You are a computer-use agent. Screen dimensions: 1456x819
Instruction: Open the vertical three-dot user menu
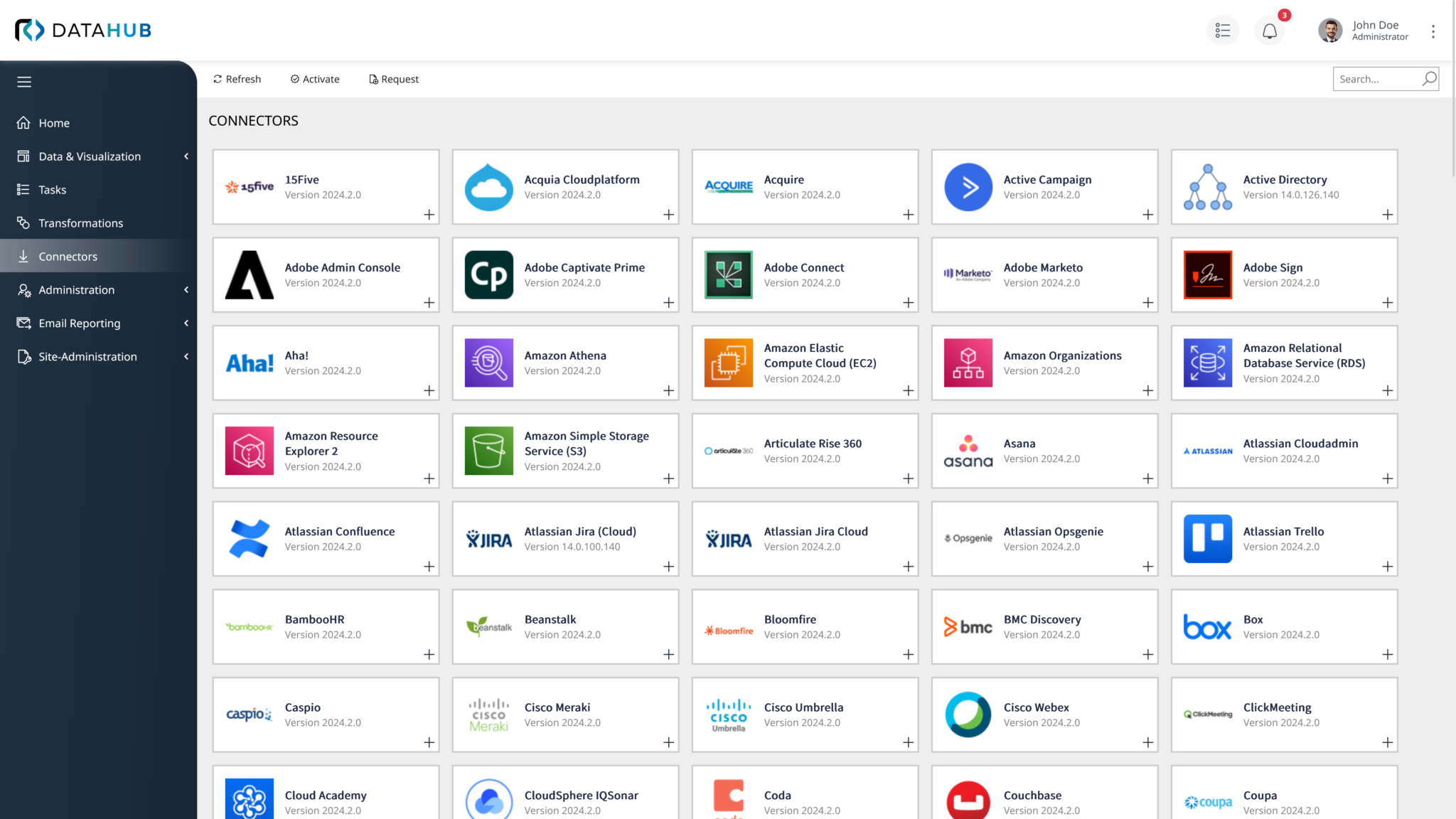1433,31
